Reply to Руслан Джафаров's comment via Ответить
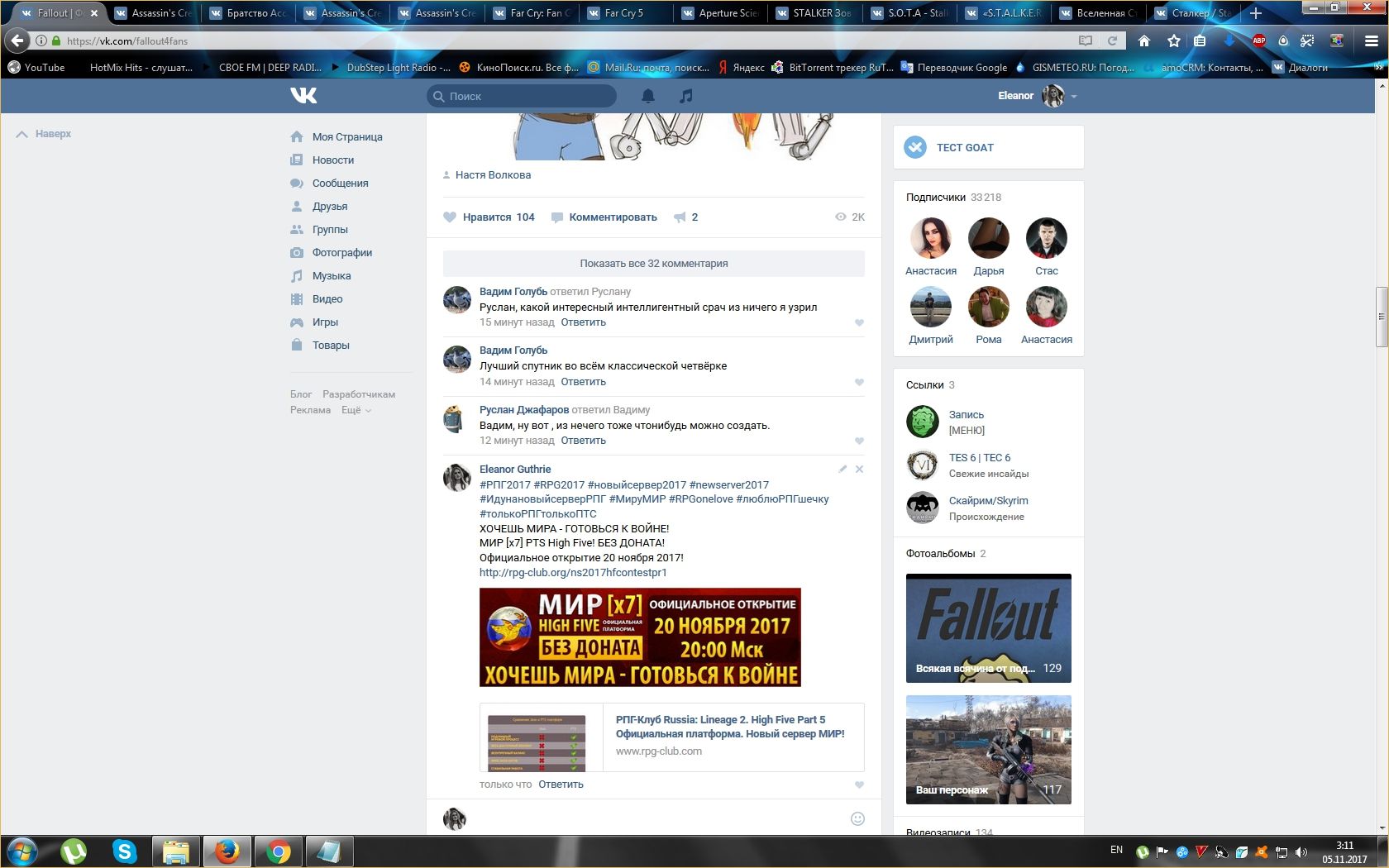This screenshot has height=868, width=1389. point(584,441)
